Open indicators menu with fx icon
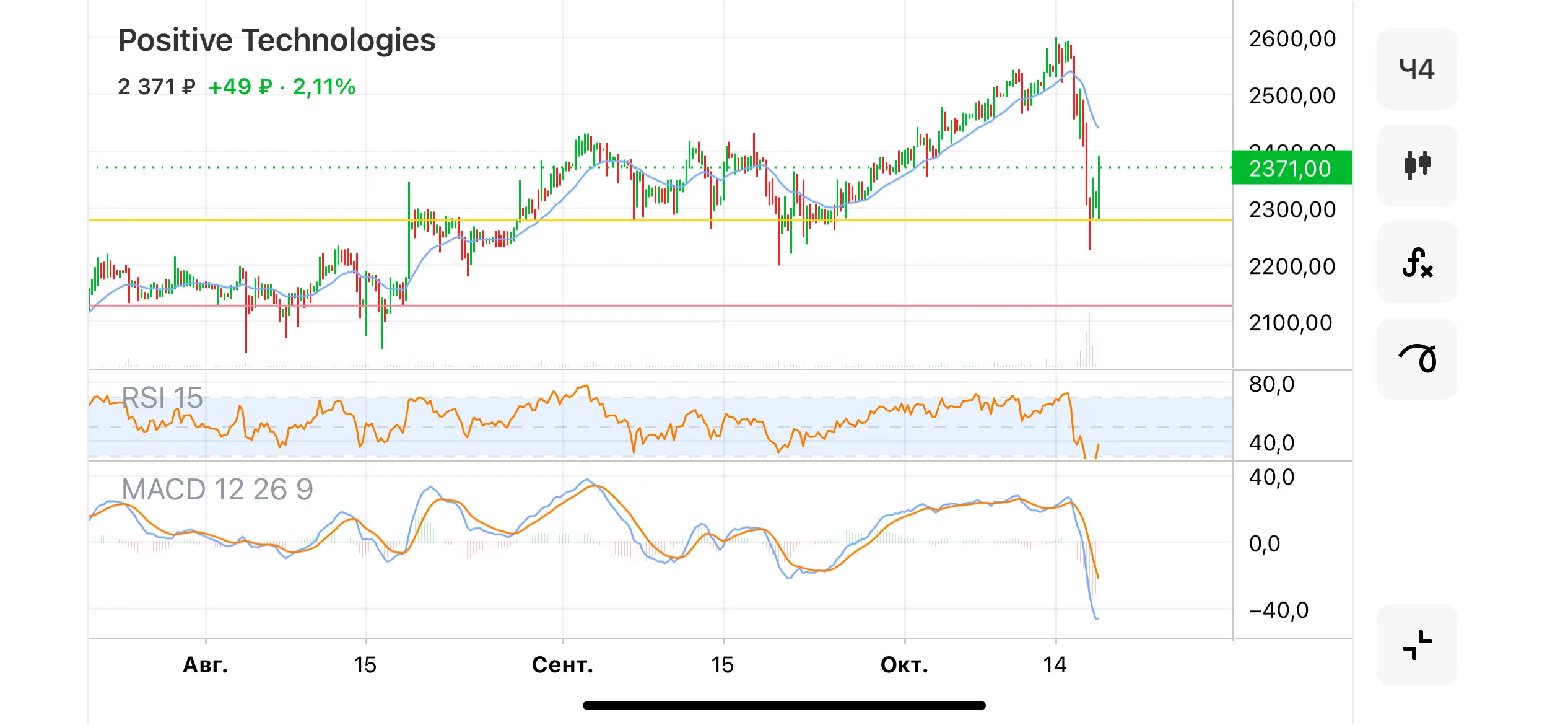 point(1417,262)
